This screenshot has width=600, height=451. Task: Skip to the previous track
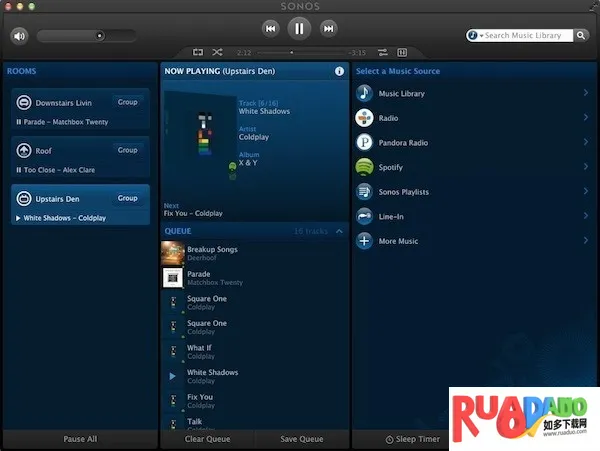(271, 29)
